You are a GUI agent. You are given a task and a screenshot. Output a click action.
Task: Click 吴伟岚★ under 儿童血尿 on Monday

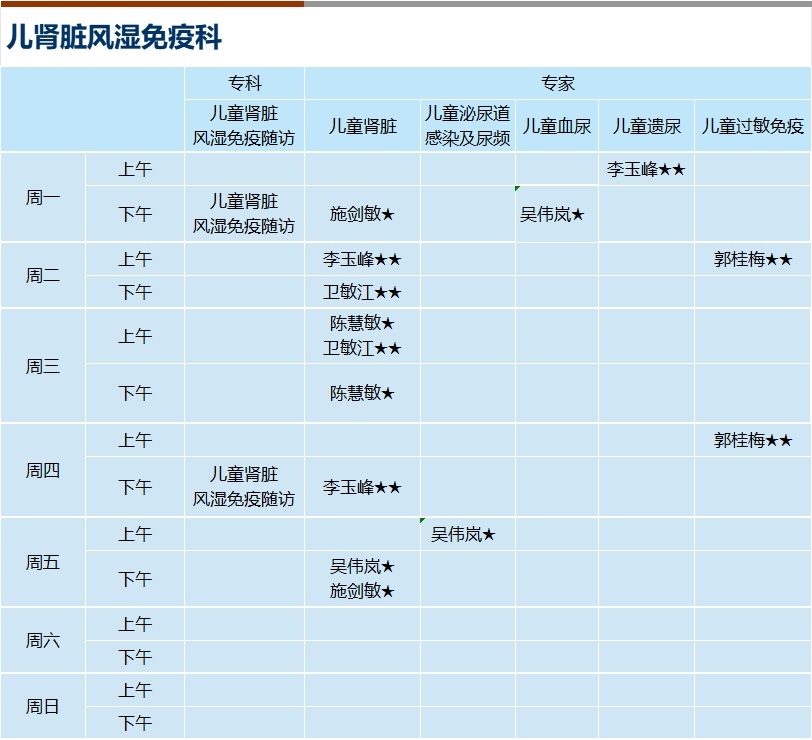click(x=552, y=214)
